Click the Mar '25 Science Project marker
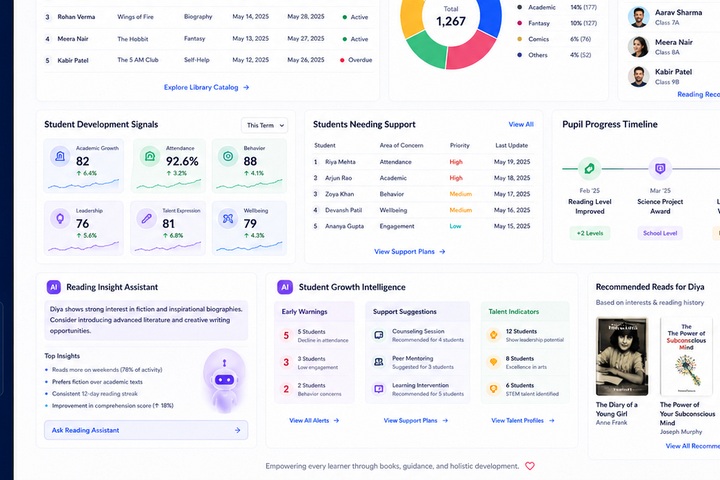The width and height of the screenshot is (720, 480). [x=660, y=169]
